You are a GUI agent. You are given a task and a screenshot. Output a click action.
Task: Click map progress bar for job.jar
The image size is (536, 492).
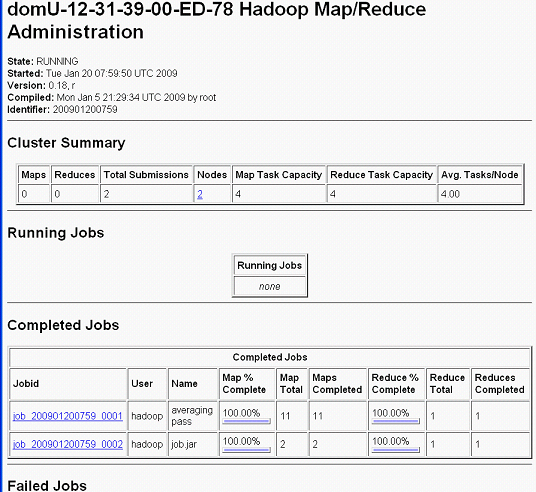[x=246, y=450]
